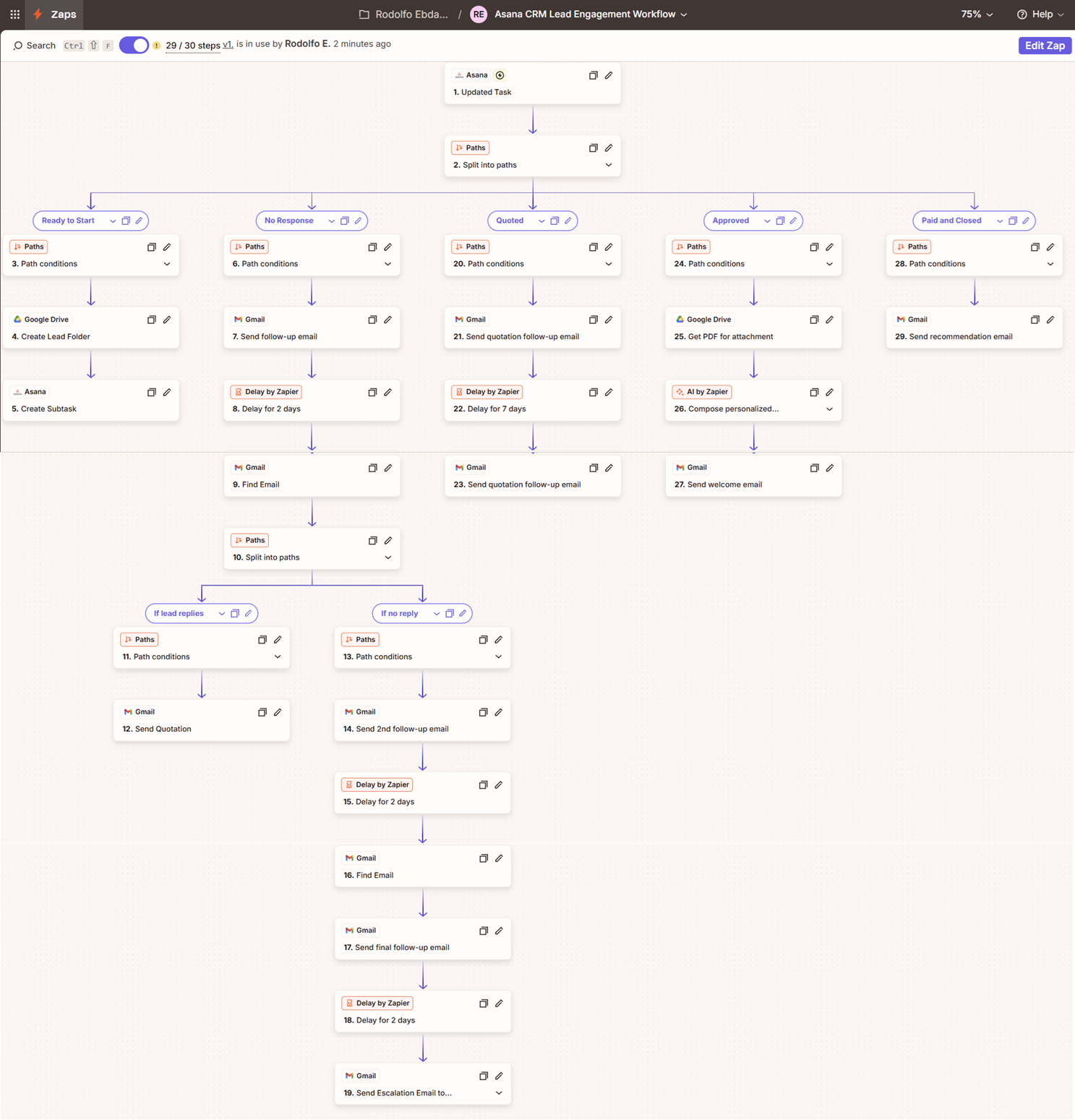Edit step 4 Create Lead Folder
The height and width of the screenshot is (1120, 1075).
click(x=167, y=320)
